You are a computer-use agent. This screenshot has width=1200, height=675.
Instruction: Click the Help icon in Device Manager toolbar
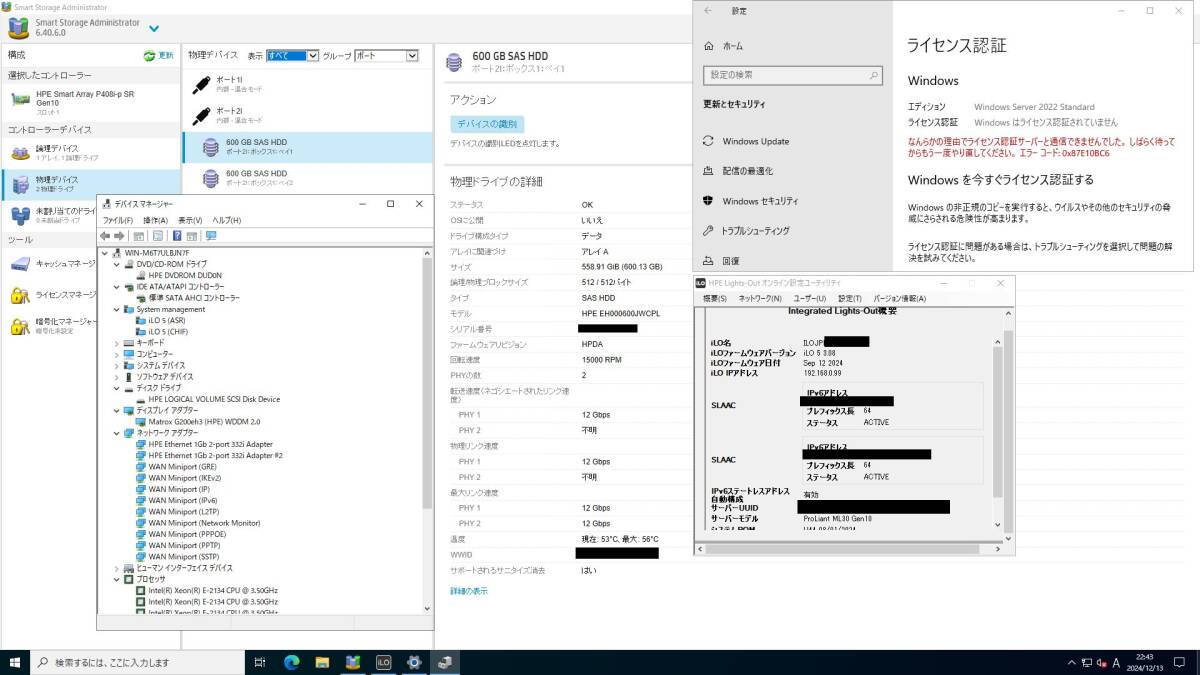click(177, 236)
